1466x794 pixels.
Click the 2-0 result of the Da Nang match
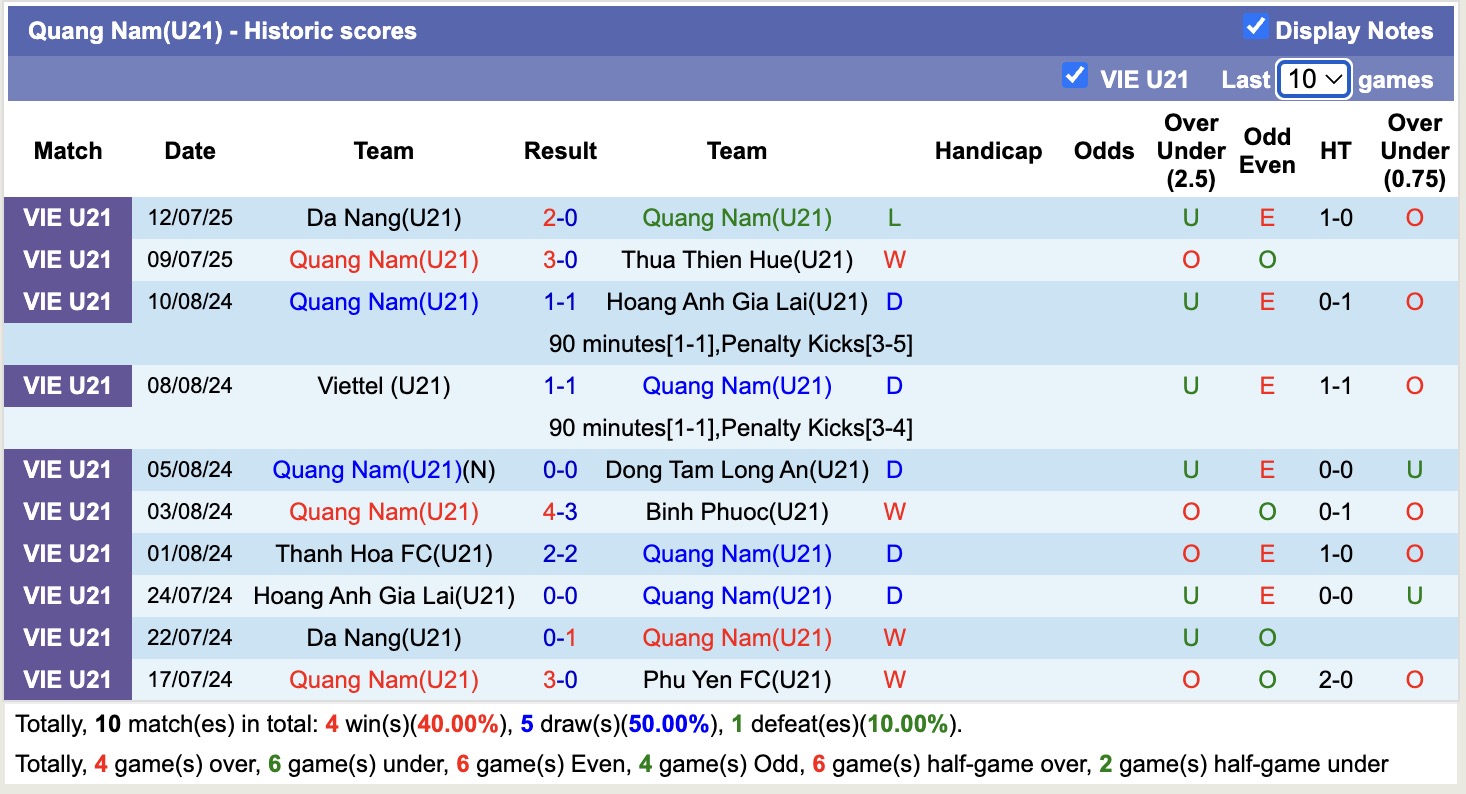[560, 217]
